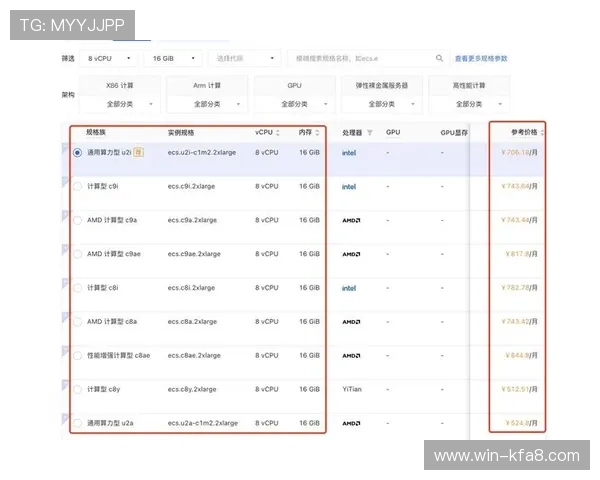Image resolution: width=600 pixels, height=480 pixels.
Task: Click ecs.c8ae.2xlarge spec name
Action: (194, 355)
